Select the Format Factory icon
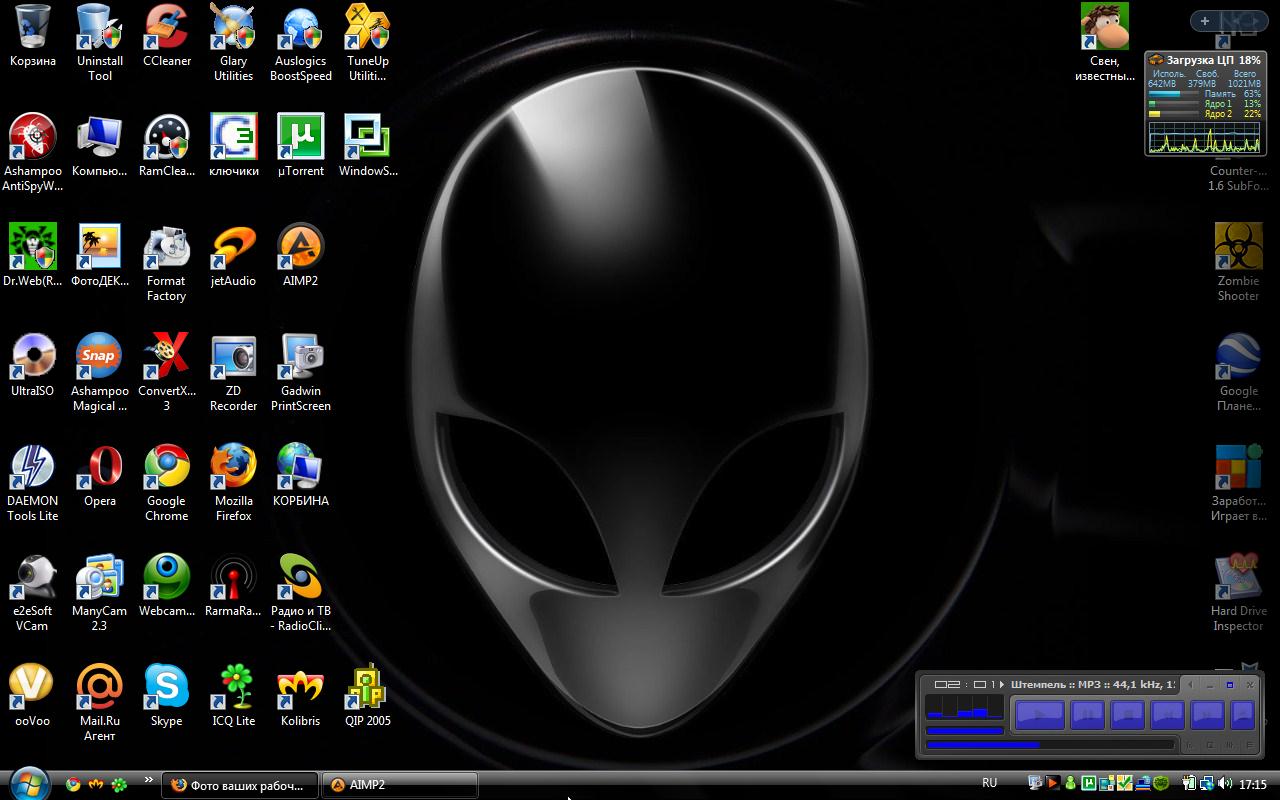Image resolution: width=1280 pixels, height=800 pixels. [x=167, y=262]
